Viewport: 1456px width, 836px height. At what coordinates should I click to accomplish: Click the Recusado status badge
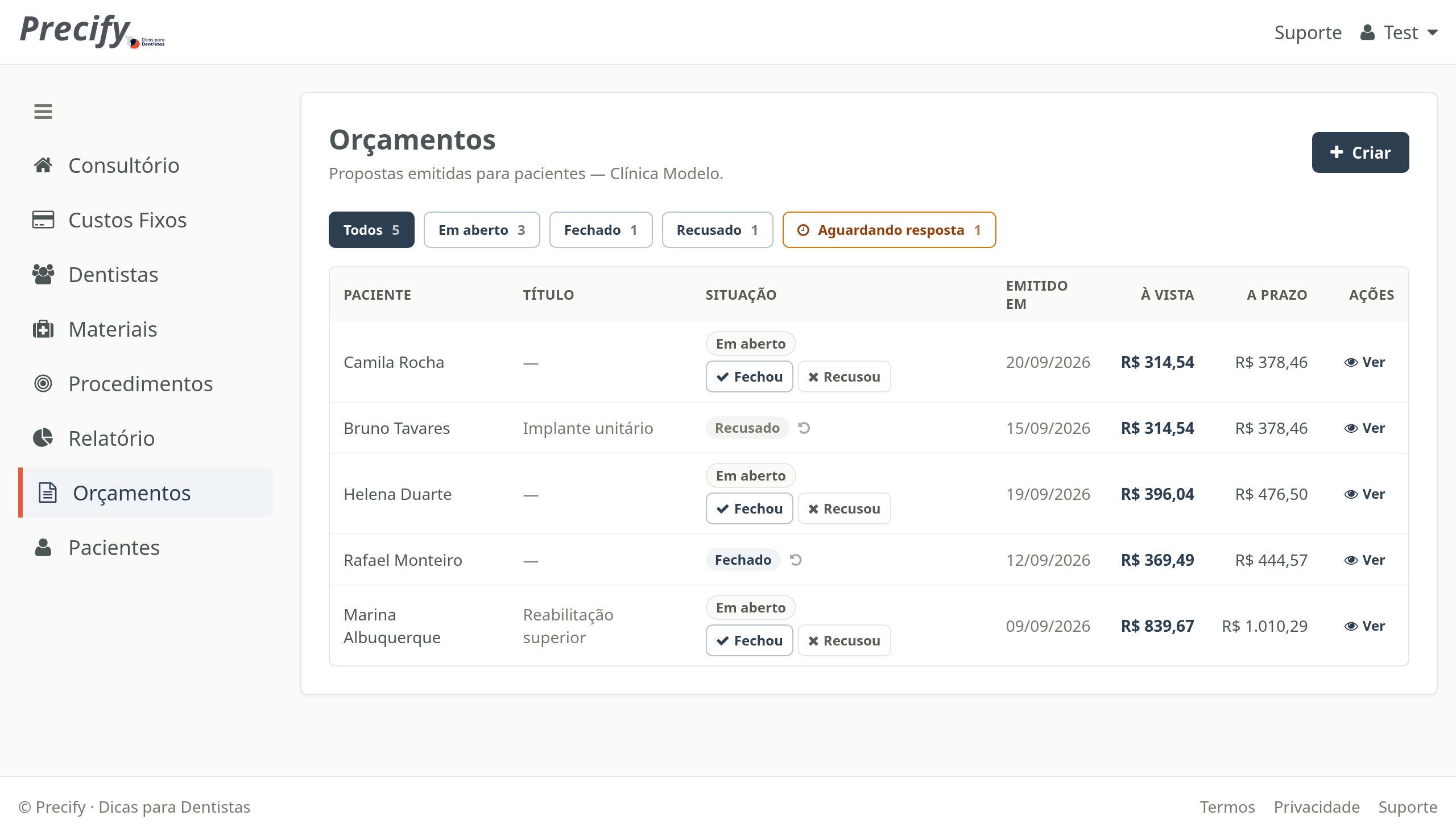tap(747, 428)
